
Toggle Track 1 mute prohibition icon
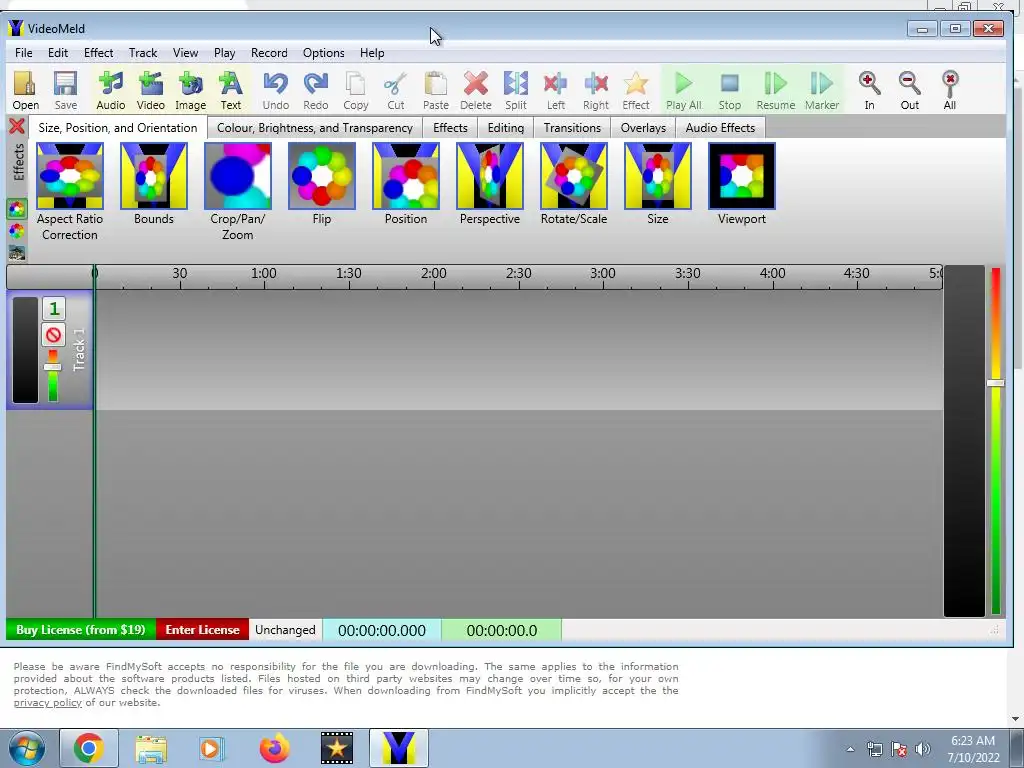tap(54, 335)
